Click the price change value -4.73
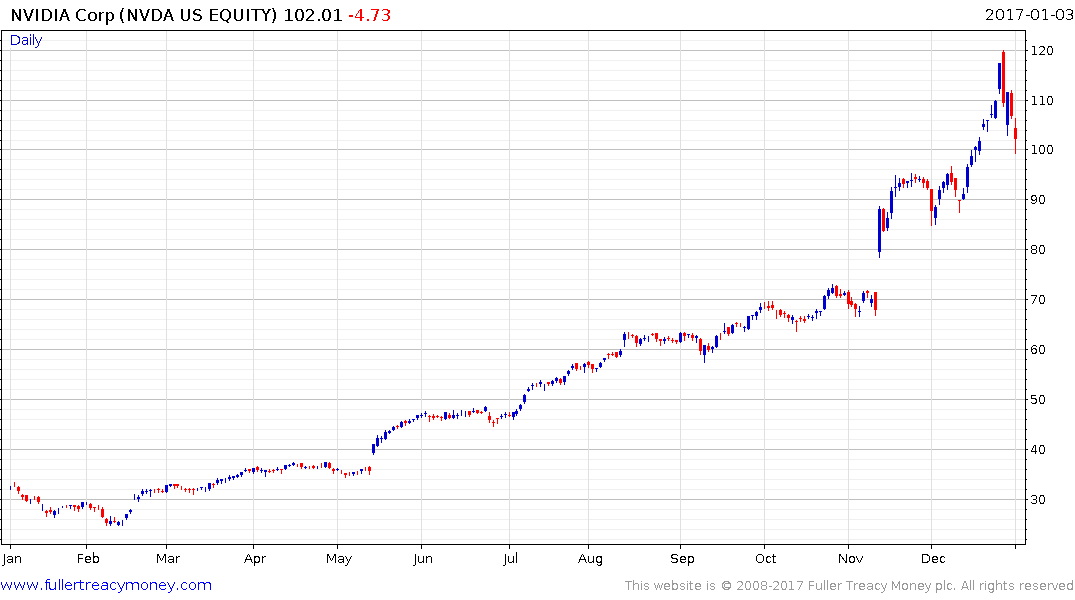1075x600 pixels. [x=370, y=15]
